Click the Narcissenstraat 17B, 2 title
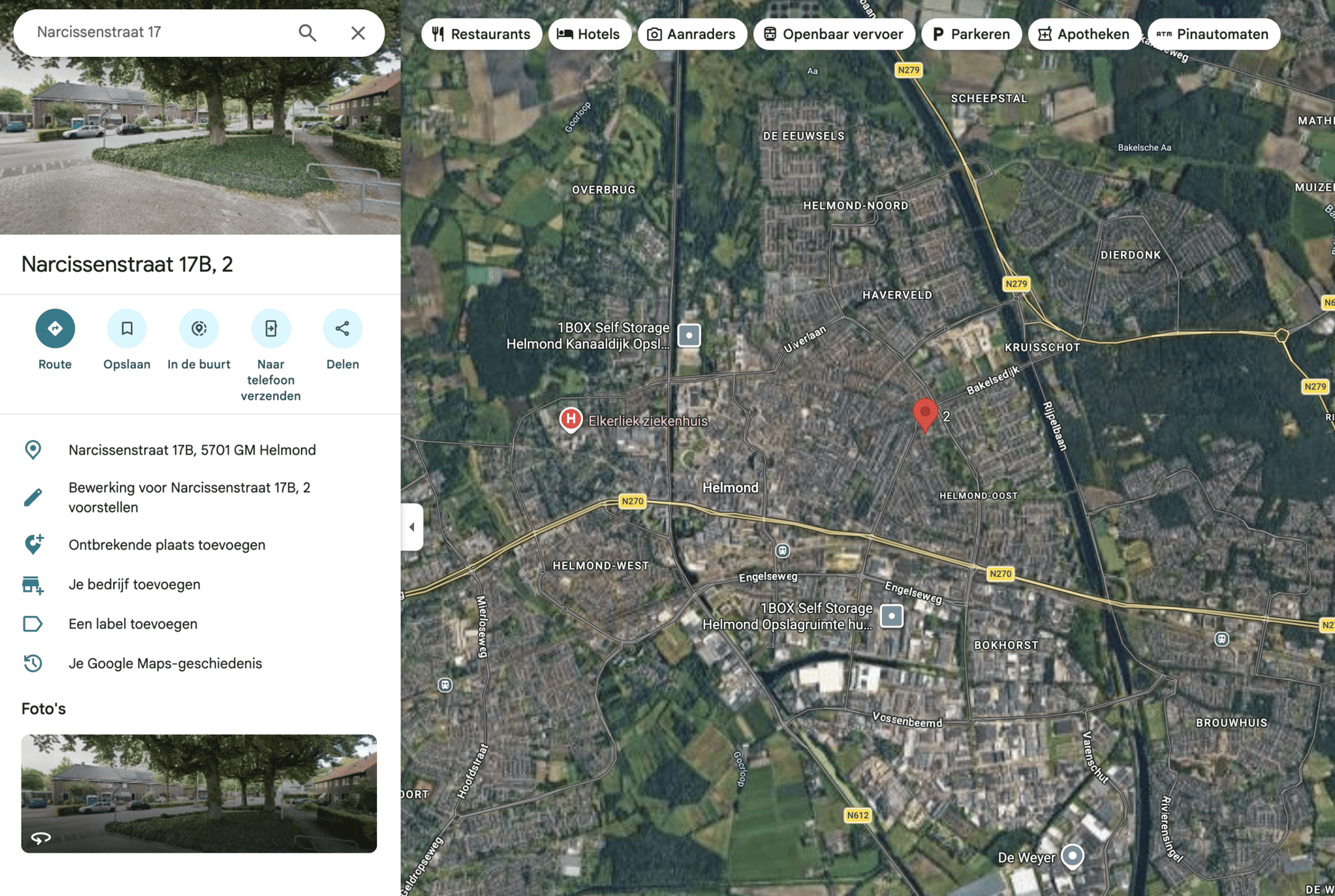Screen dimensions: 1335x896 coord(127,264)
